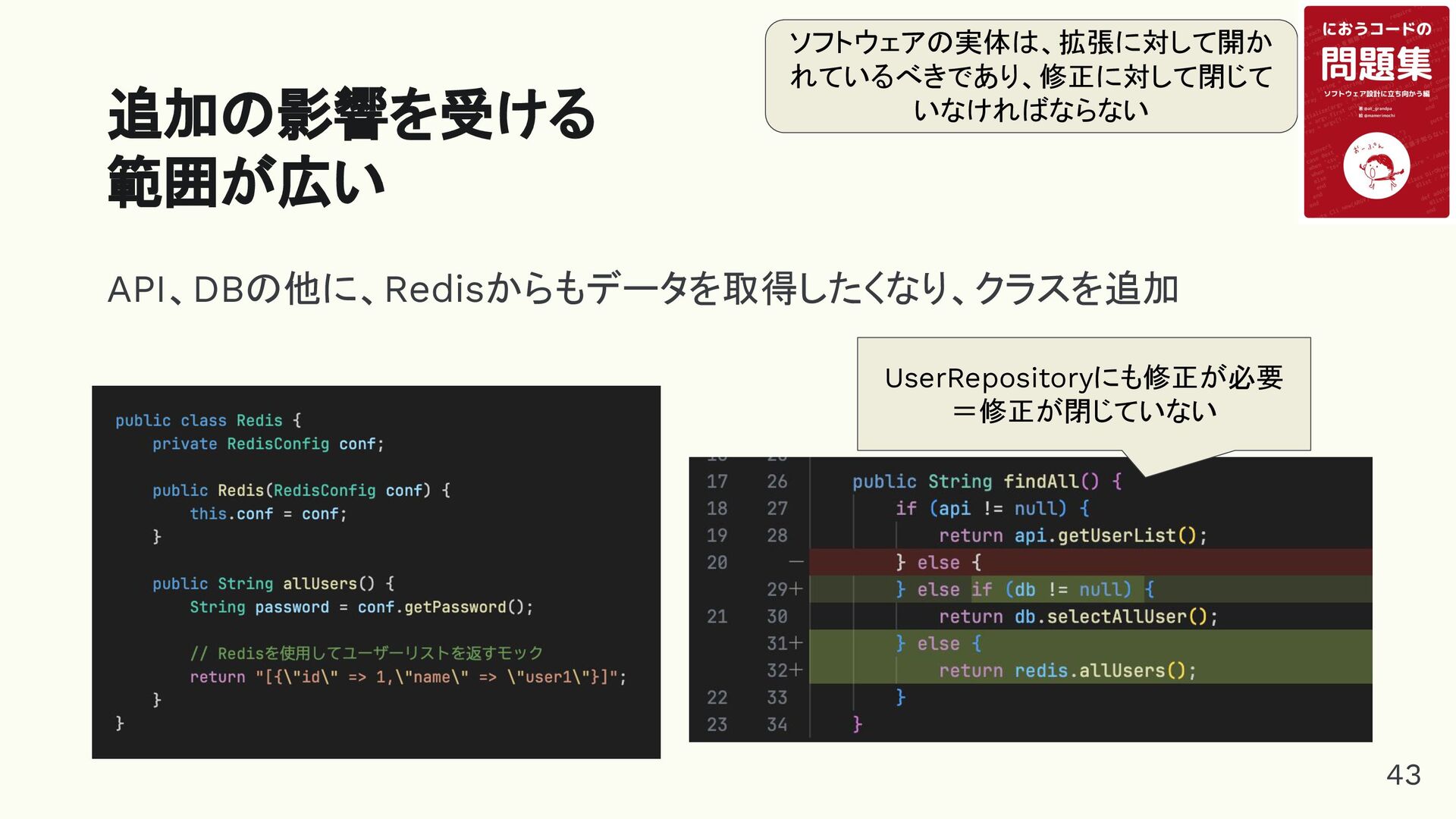Click the subtitle about Redis data retrieval

(642, 289)
